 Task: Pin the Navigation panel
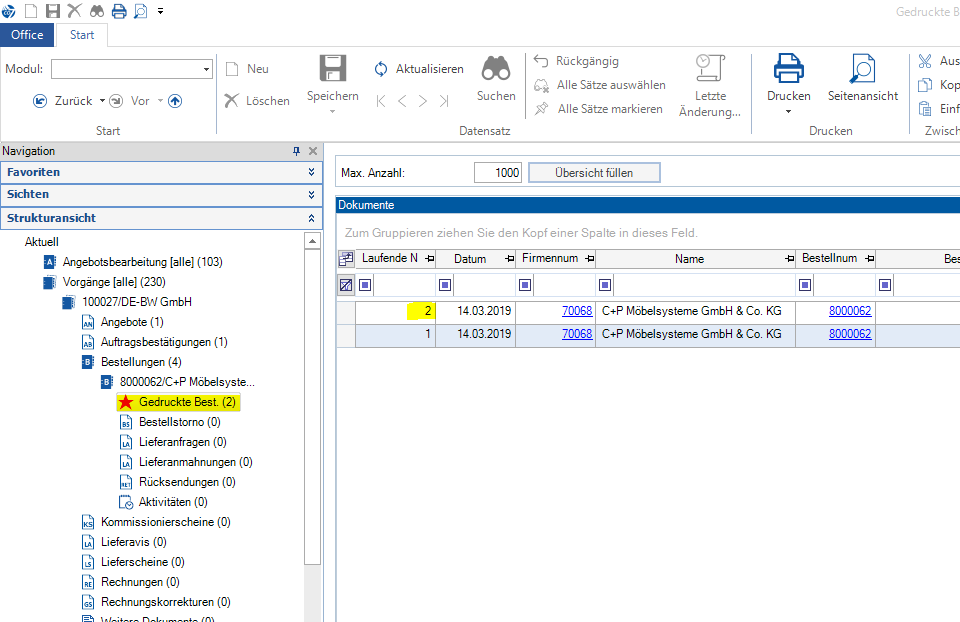(x=296, y=151)
